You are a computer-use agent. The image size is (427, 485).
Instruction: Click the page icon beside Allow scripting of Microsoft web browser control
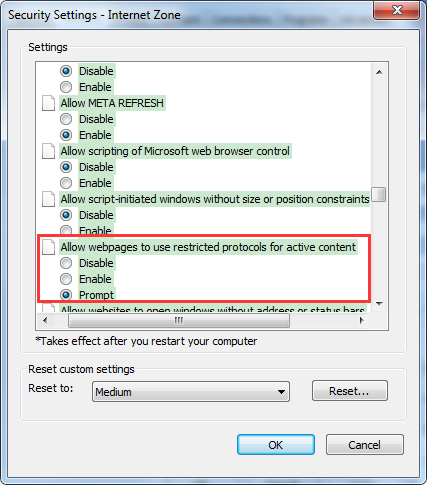(x=48, y=151)
